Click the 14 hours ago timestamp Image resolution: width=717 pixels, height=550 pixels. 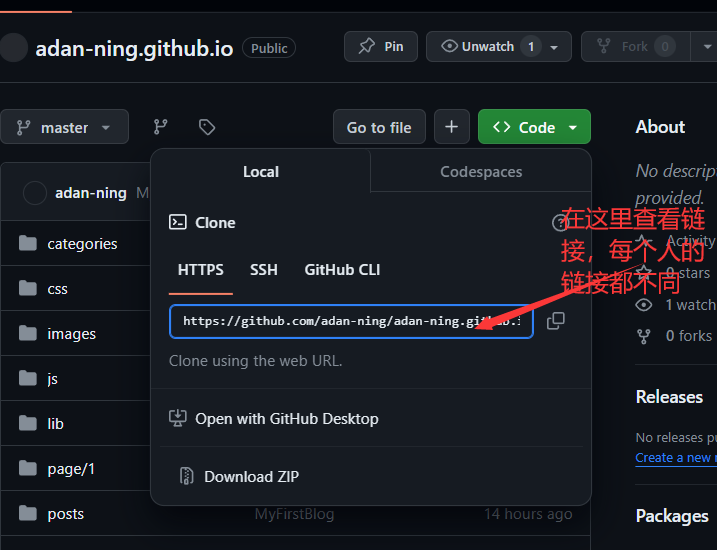pos(528,514)
